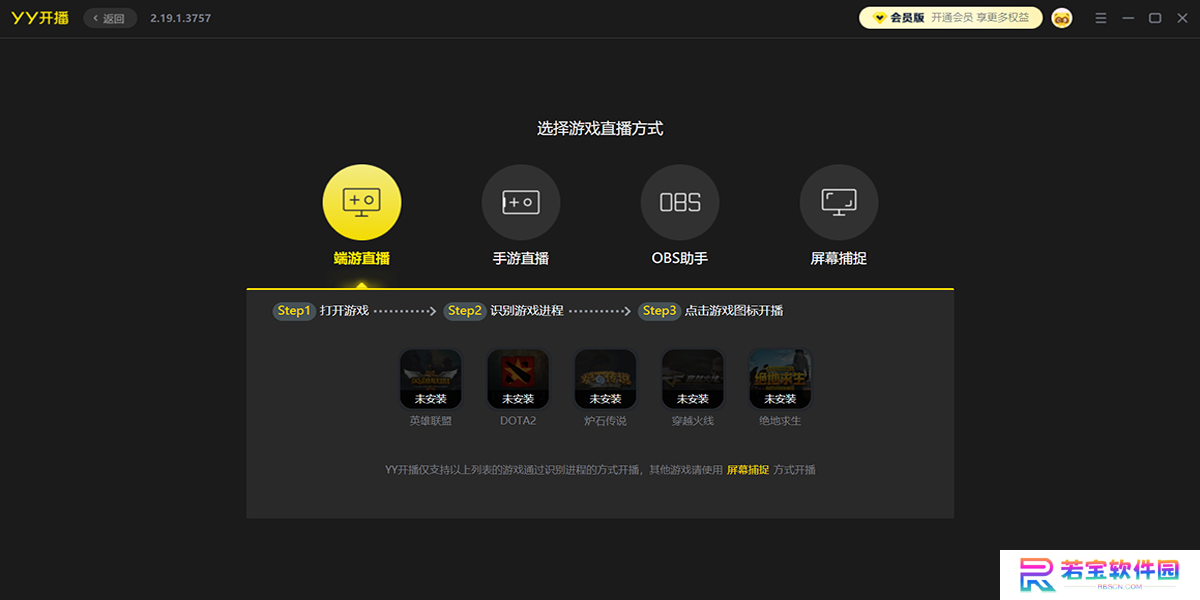Click the 打开游戏 step text
The height and width of the screenshot is (600, 1200).
pos(345,311)
